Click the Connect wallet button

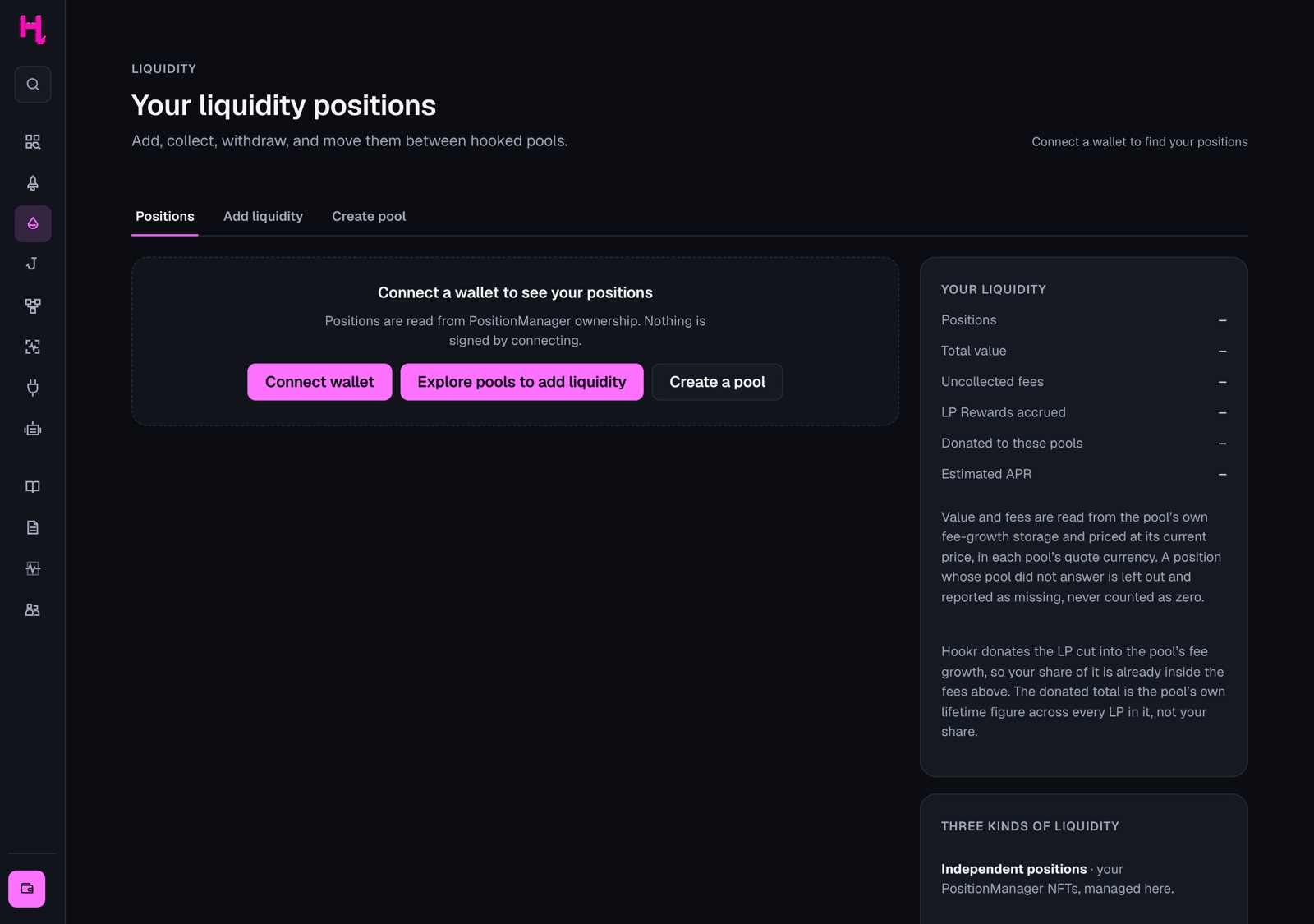click(x=319, y=382)
